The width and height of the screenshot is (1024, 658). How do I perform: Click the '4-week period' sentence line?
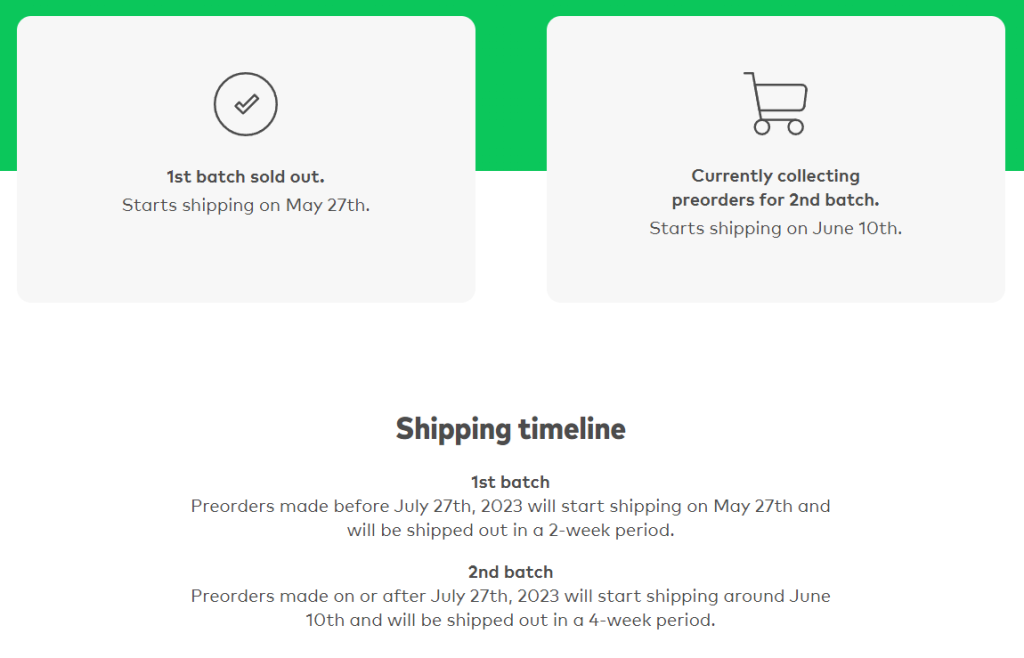click(510, 620)
